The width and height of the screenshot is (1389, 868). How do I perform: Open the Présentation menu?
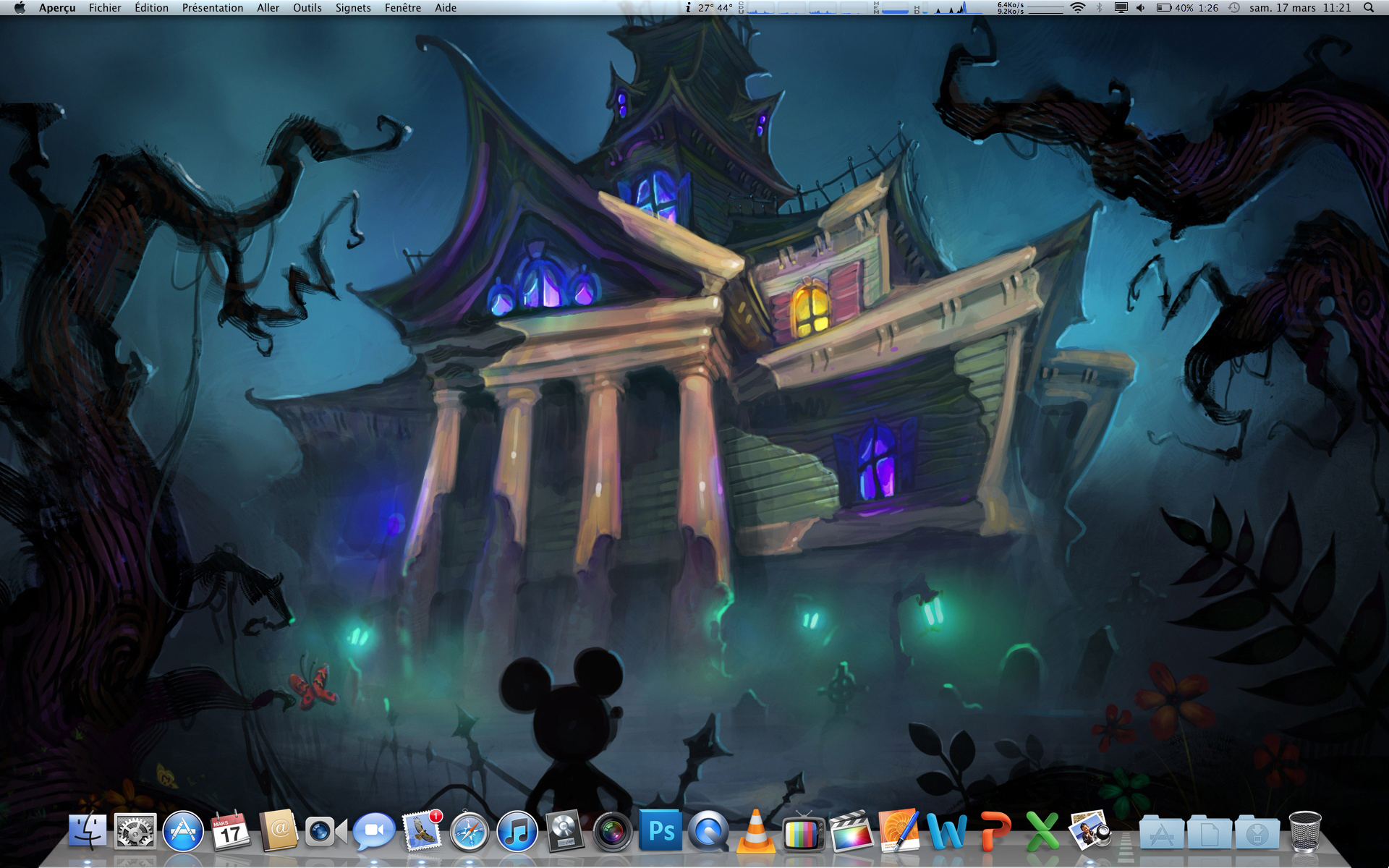coord(213,8)
